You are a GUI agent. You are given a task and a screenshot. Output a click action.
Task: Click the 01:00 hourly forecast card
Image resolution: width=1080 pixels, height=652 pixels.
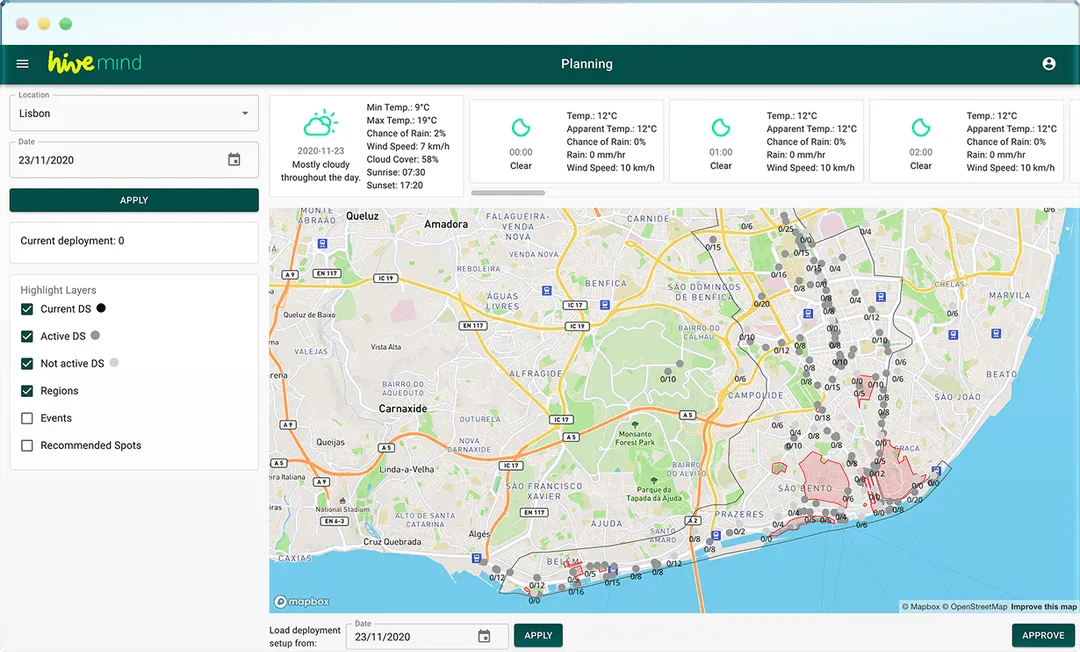pos(766,141)
